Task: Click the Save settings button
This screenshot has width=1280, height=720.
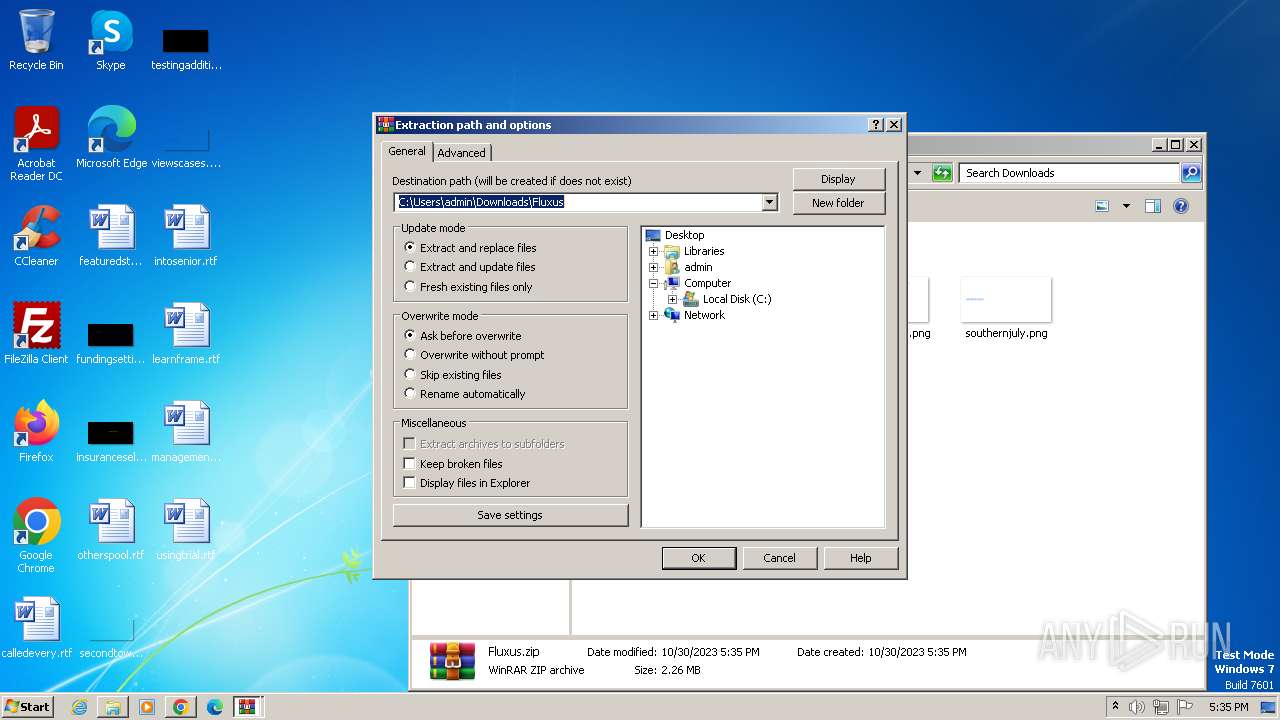Action: (510, 515)
